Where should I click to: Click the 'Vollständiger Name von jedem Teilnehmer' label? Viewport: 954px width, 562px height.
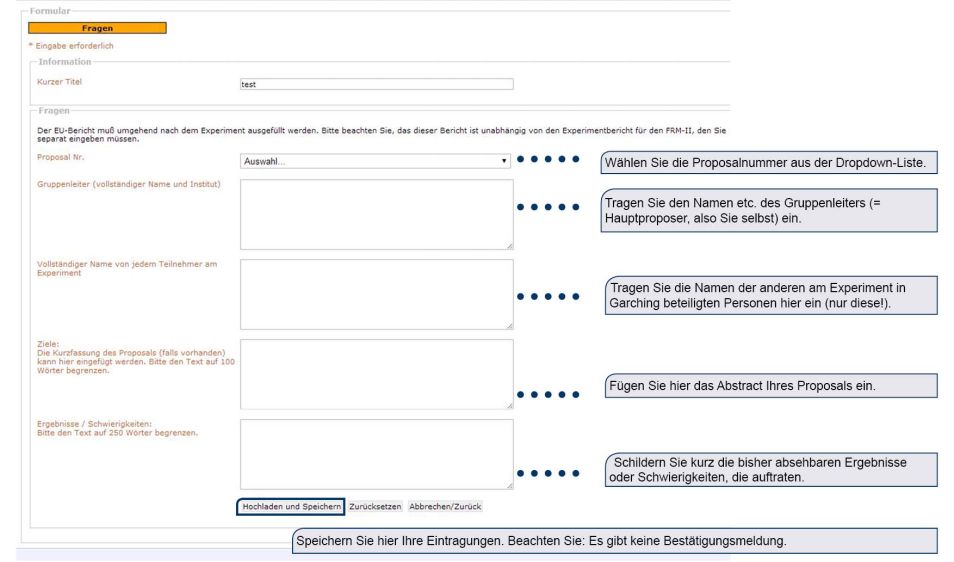[x=127, y=268]
